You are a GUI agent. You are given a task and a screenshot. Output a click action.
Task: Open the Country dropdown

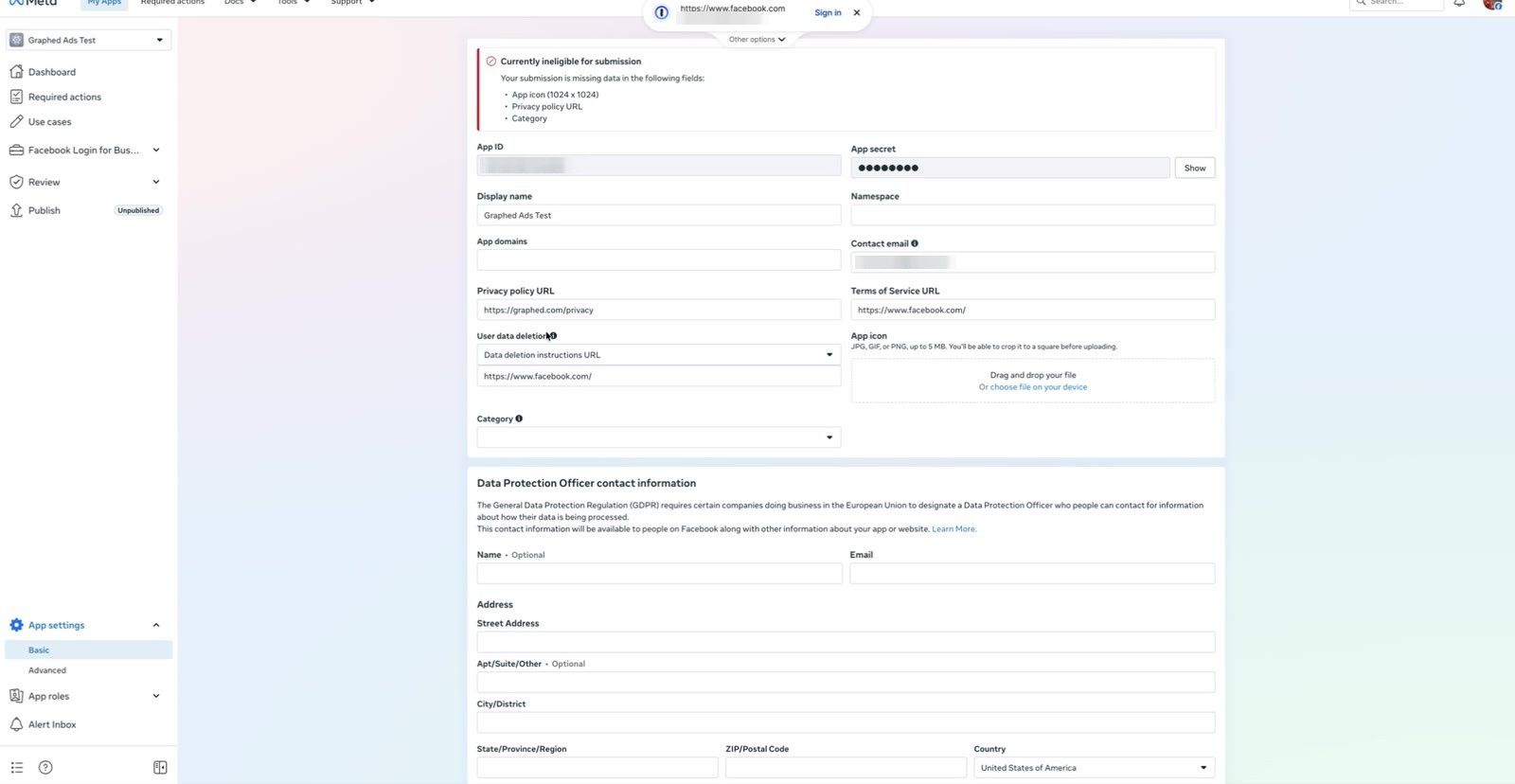[1094, 768]
